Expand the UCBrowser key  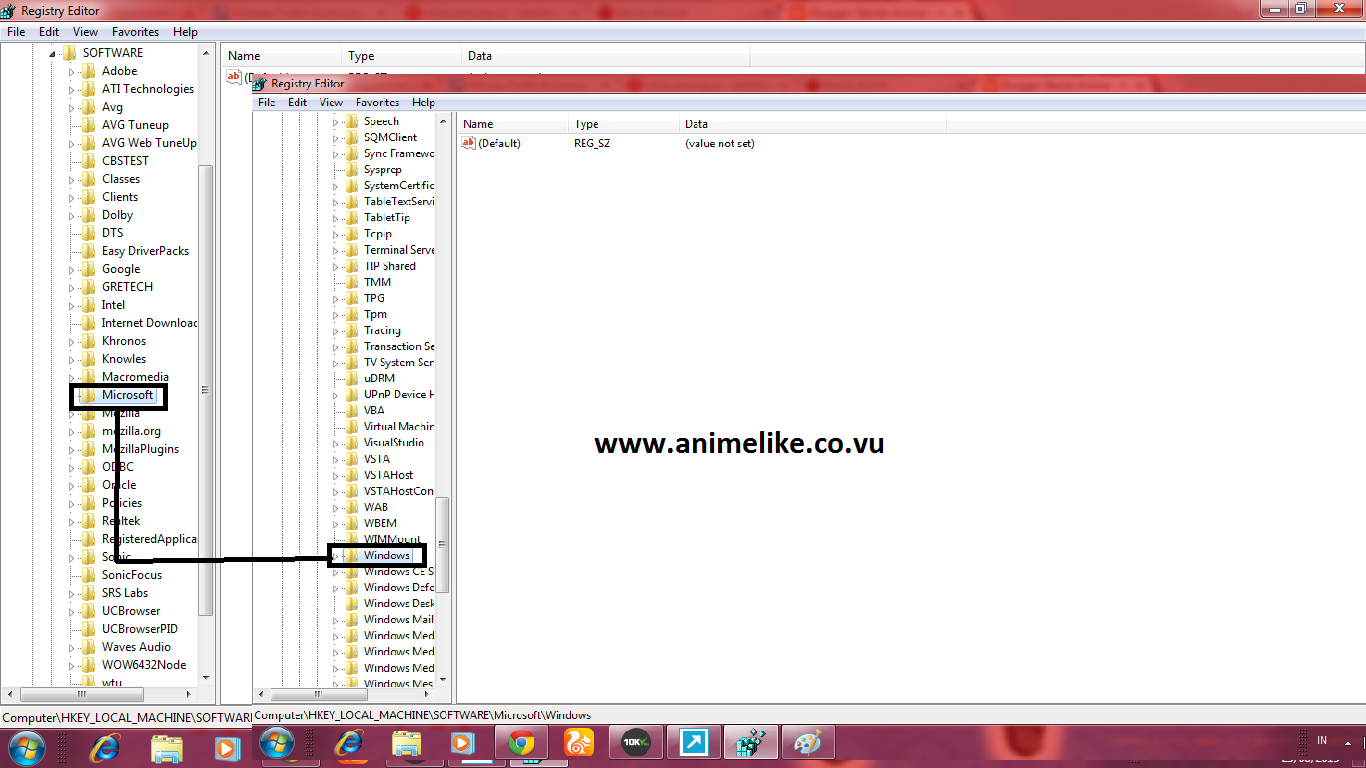[71, 611]
